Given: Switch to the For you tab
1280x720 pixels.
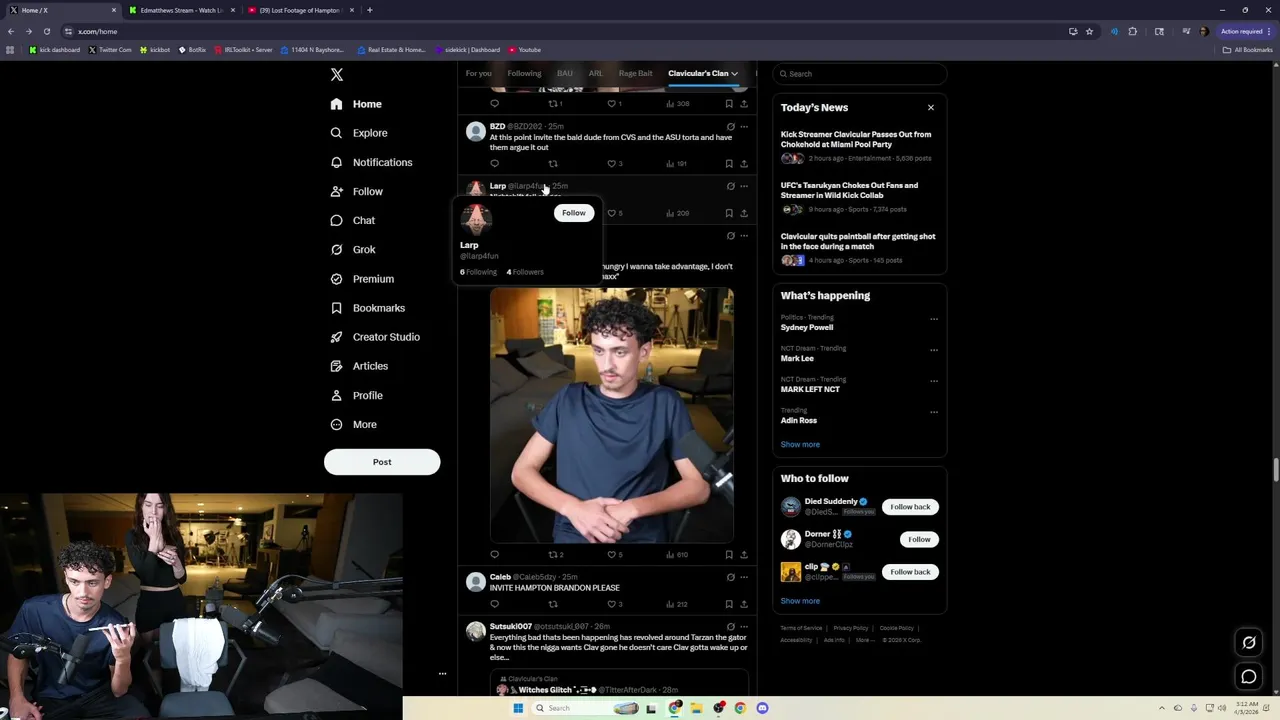Looking at the screenshot, I should point(478,73).
